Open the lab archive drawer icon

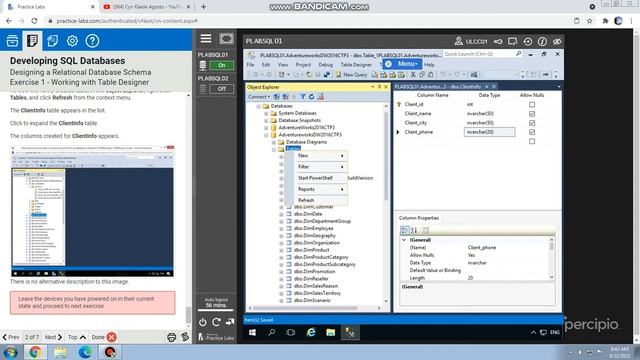(x=12, y=41)
